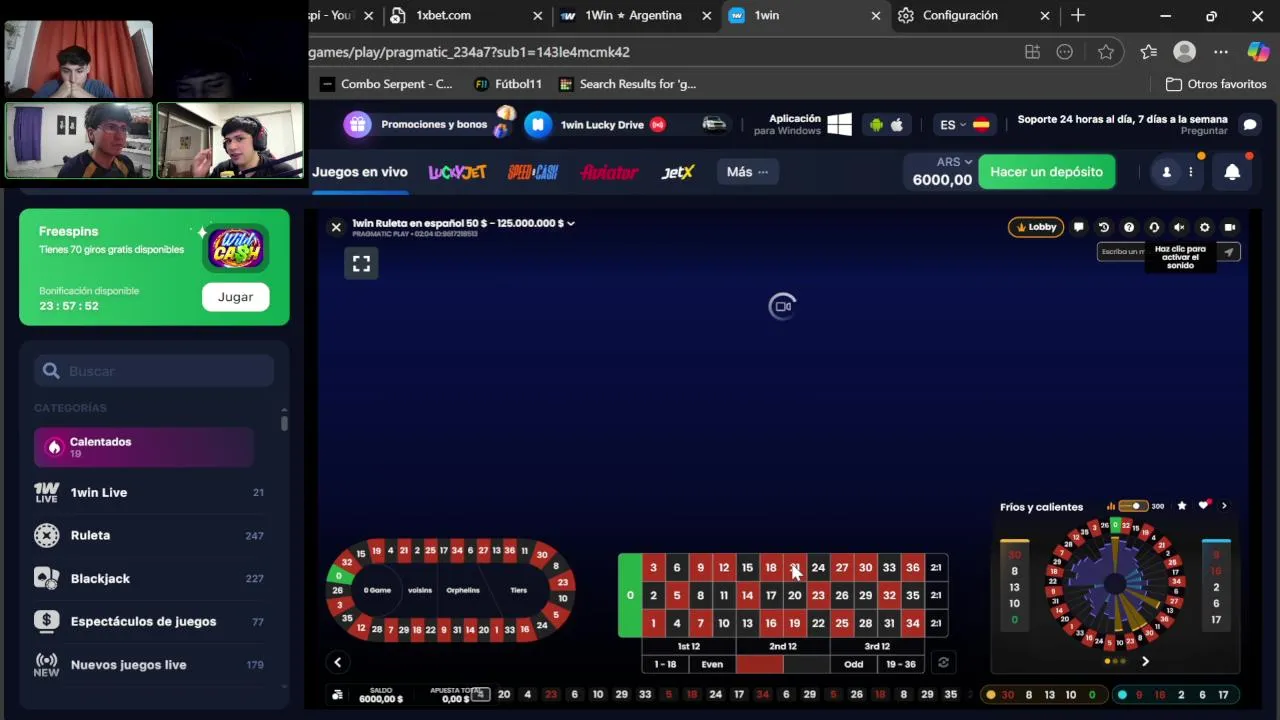Viewport: 1280px width, 720px height.
Task: Toggle the 300 rounds statistics switch
Action: point(1132,506)
